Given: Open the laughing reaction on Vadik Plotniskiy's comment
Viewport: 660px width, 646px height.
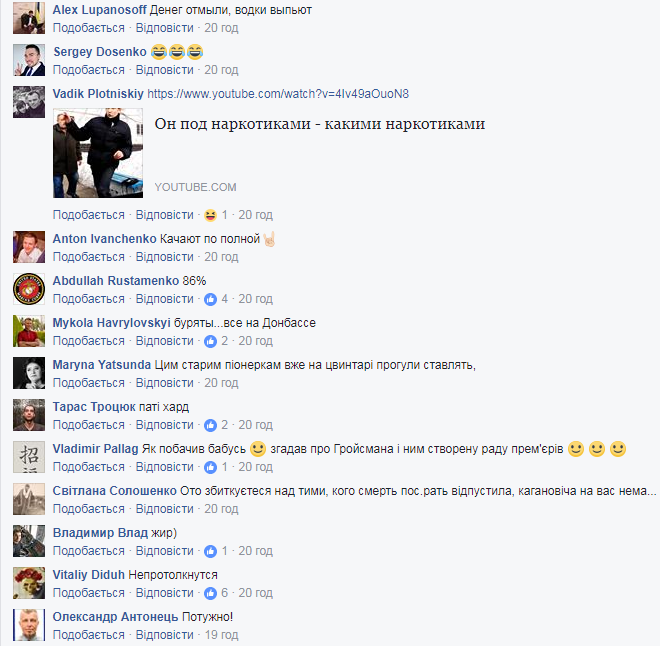Looking at the screenshot, I should pyautogui.click(x=210, y=215).
